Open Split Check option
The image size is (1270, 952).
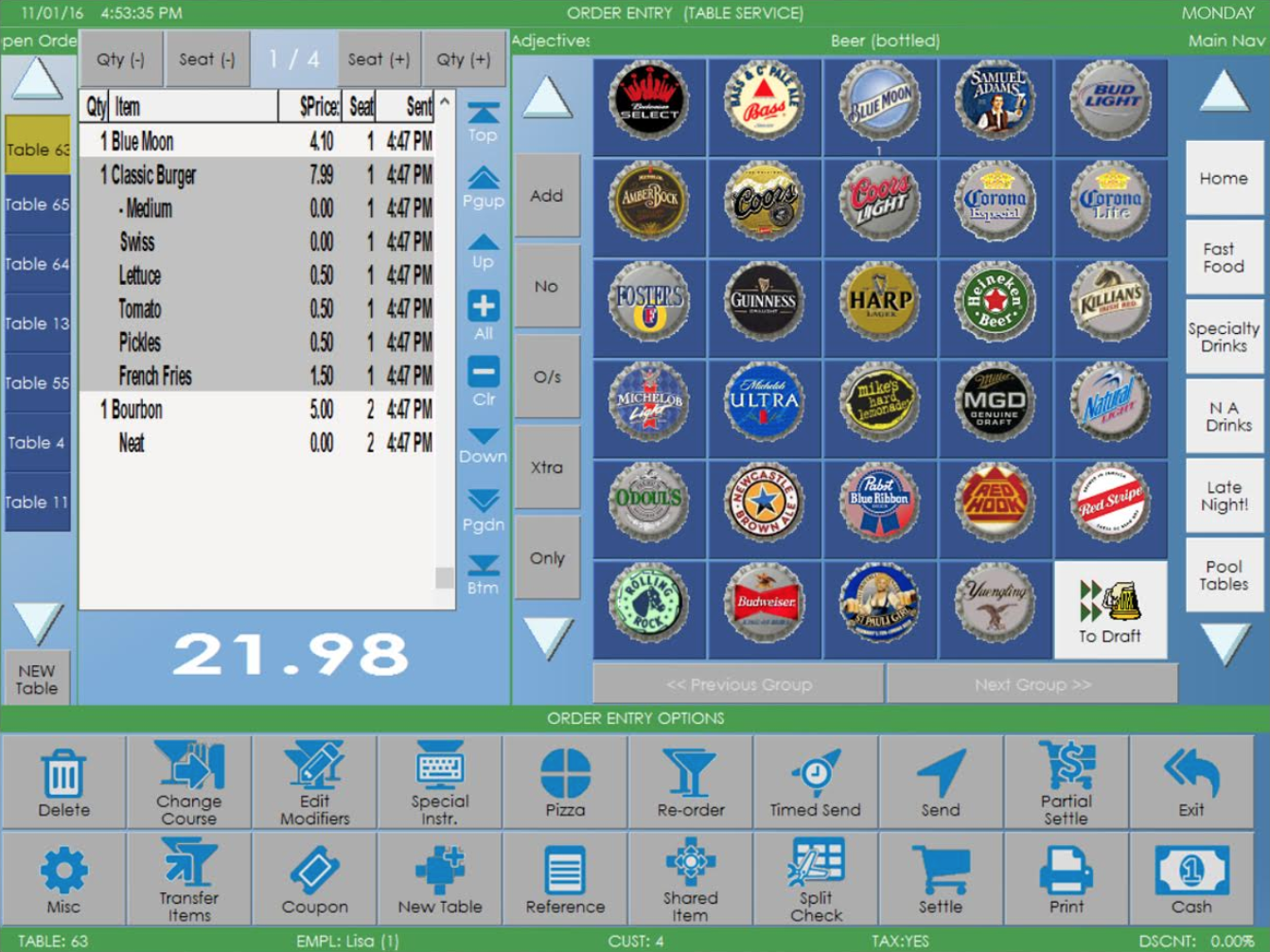coord(816,879)
